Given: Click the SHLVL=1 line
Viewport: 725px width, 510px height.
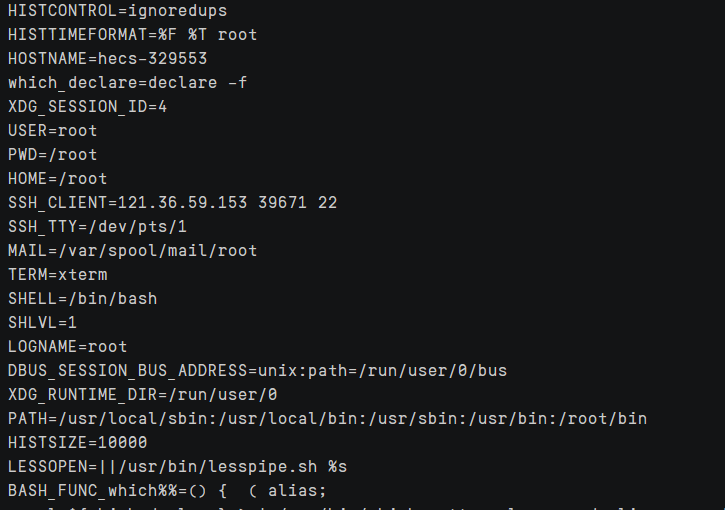Looking at the screenshot, I should (x=42, y=323).
